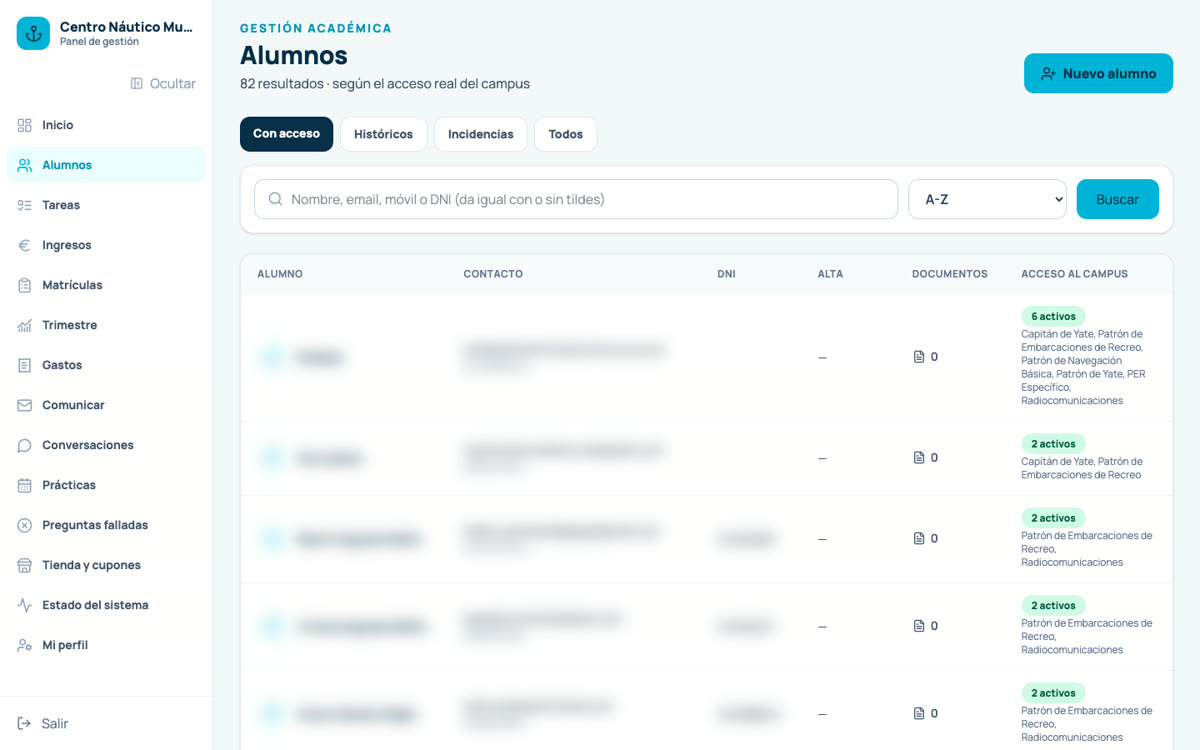
Task: Click the Conversaciones speech bubble icon
Action: coord(25,445)
